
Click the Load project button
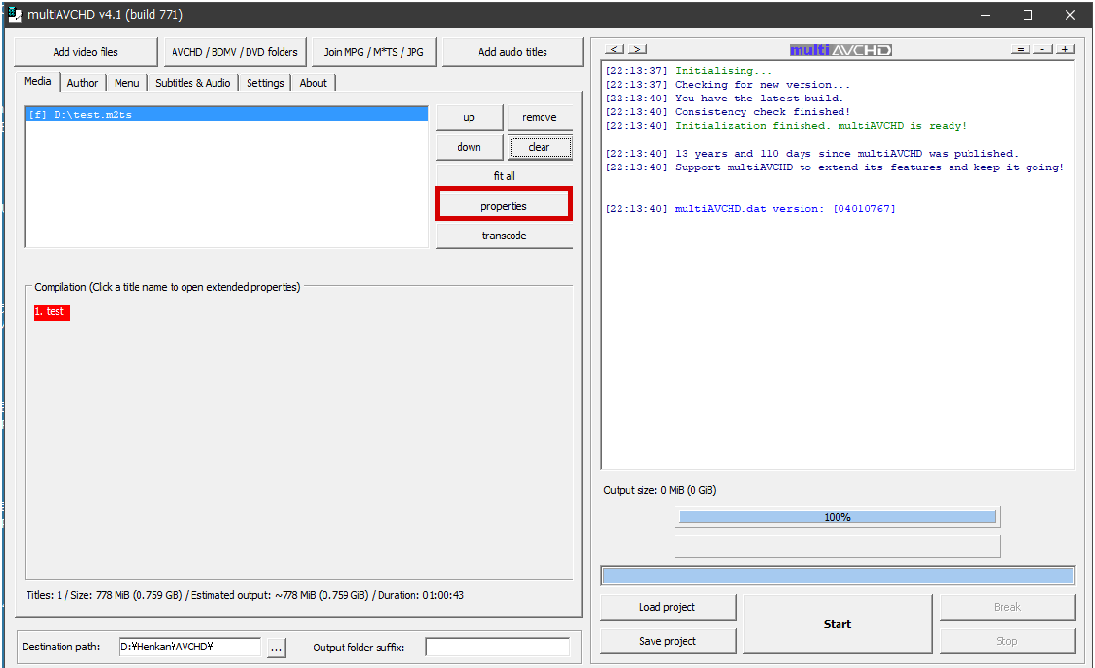pyautogui.click(x=668, y=607)
